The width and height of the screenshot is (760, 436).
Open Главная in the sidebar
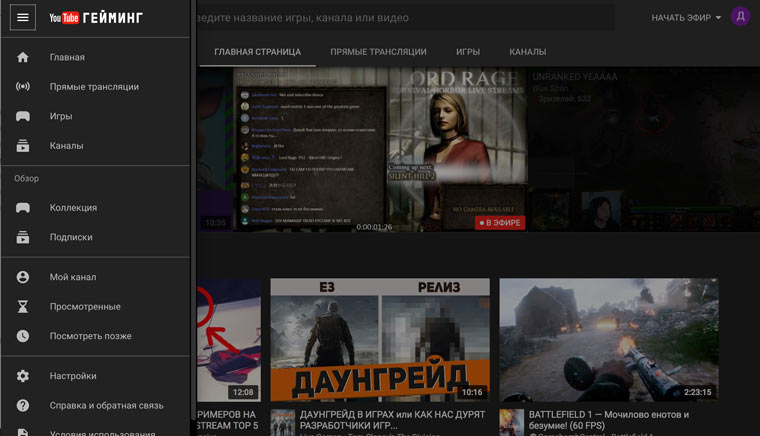(x=67, y=57)
